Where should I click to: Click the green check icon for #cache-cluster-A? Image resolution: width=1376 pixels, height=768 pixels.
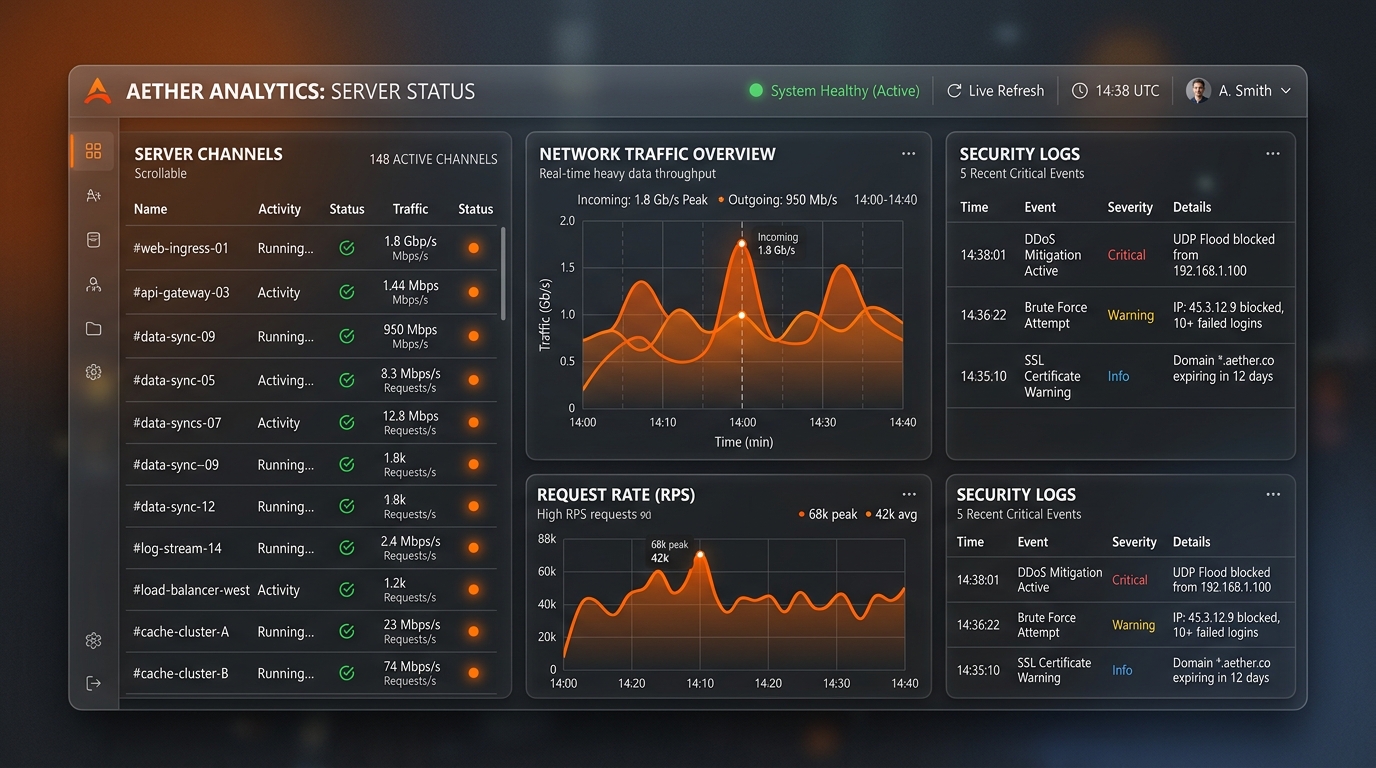tap(347, 631)
